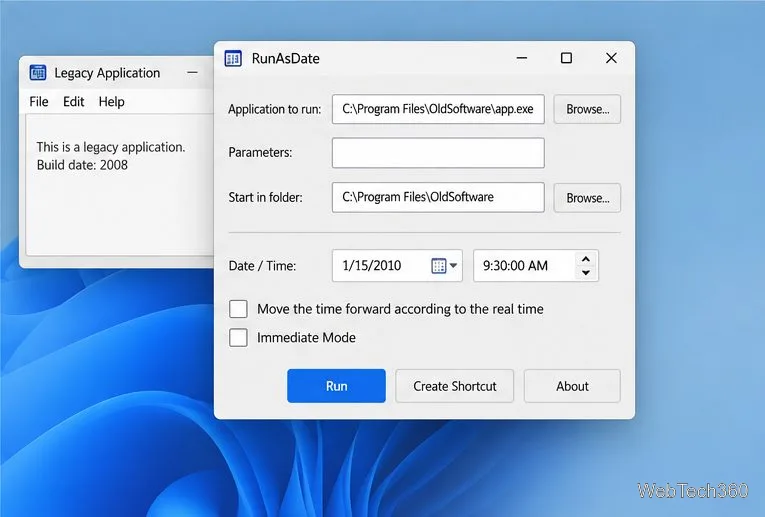Image resolution: width=765 pixels, height=517 pixels.
Task: Click the empty Parameters field
Action: pos(438,153)
